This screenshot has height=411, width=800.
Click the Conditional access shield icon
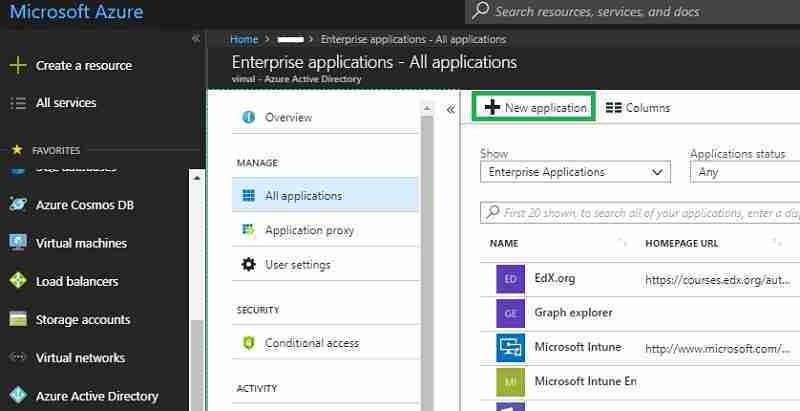point(248,343)
